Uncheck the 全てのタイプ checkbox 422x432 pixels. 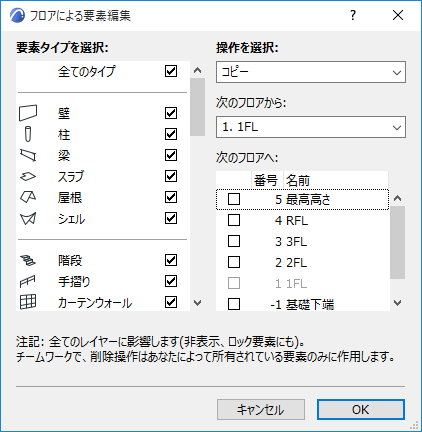171,71
